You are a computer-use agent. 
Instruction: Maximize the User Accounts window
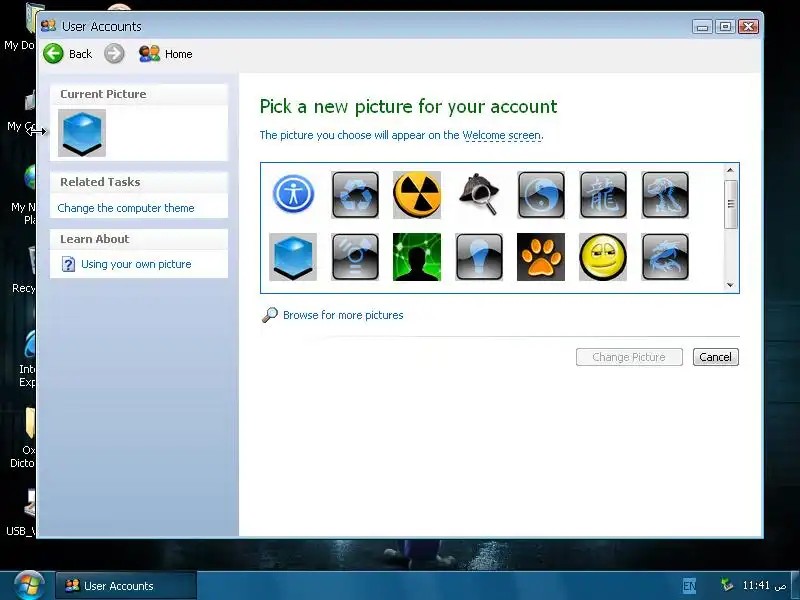[725, 27]
